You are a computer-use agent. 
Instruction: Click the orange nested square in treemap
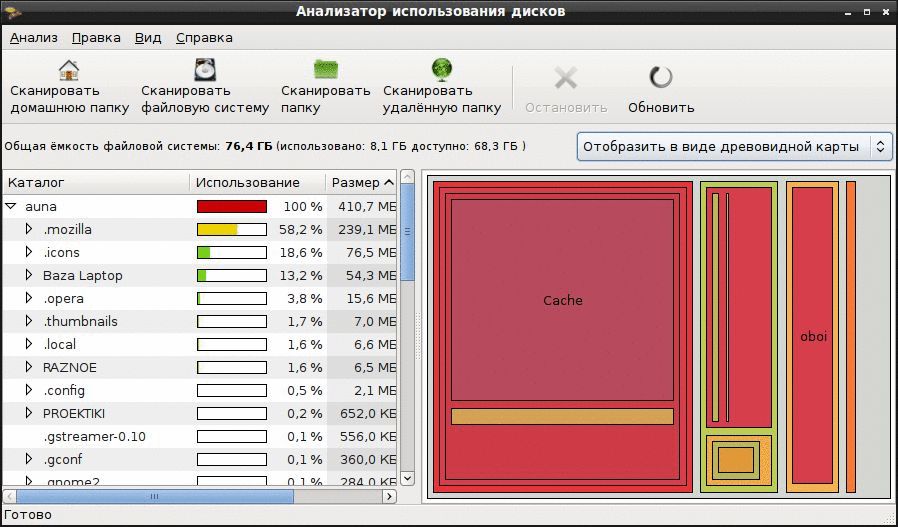(x=735, y=460)
